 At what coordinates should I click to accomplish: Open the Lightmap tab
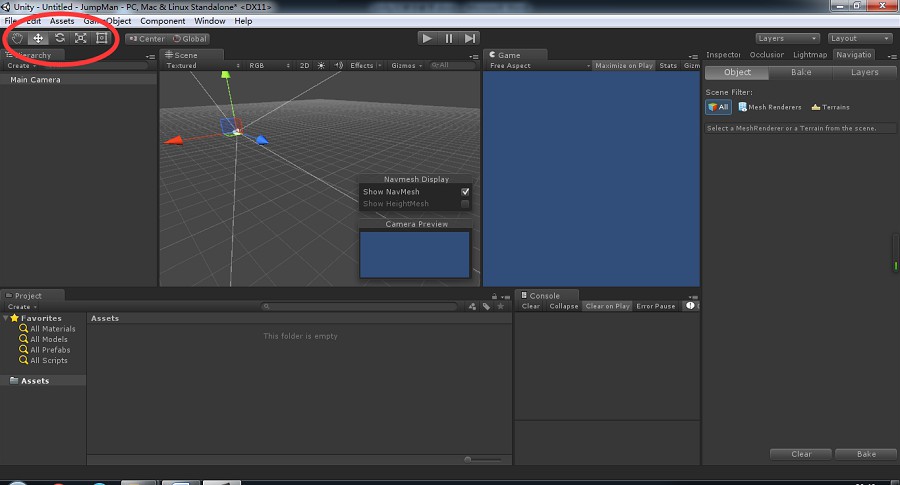click(810, 55)
